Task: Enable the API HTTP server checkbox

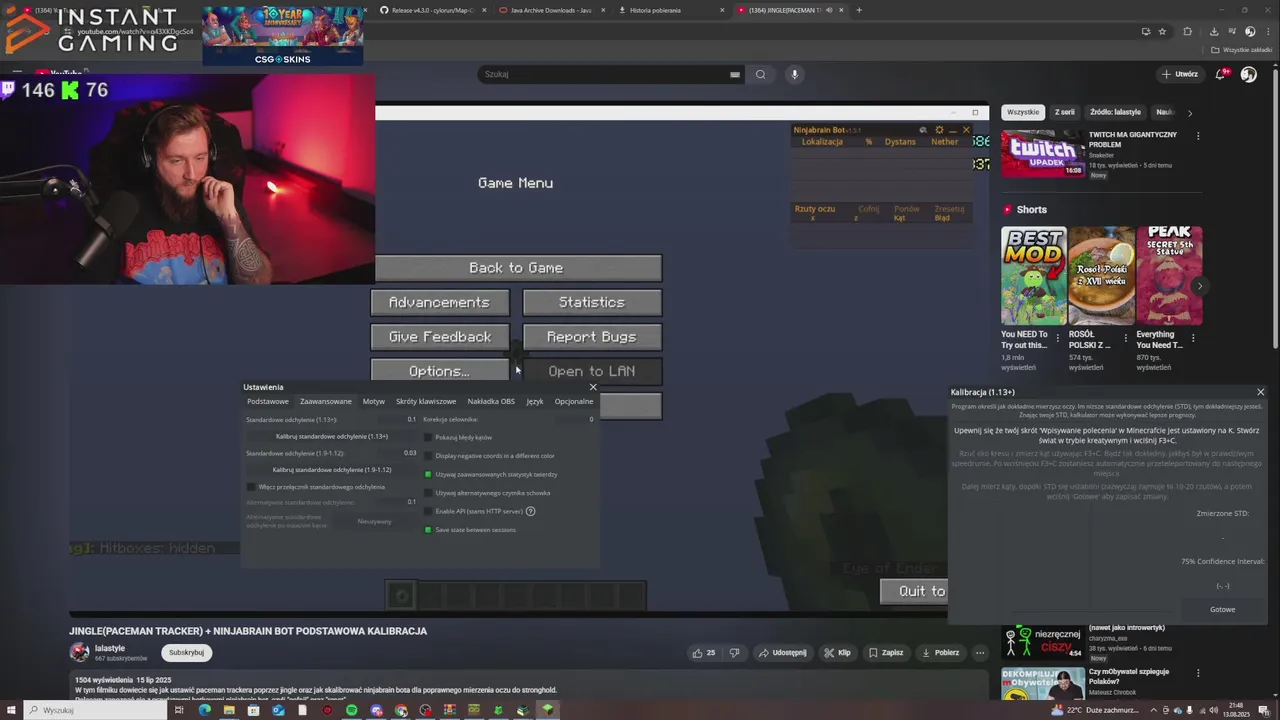Action: [428, 511]
